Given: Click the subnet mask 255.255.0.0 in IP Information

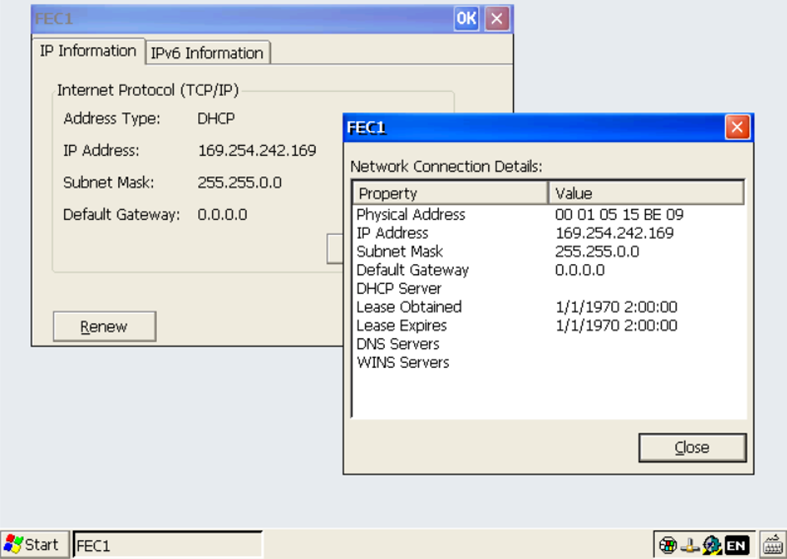Looking at the screenshot, I should click(239, 183).
